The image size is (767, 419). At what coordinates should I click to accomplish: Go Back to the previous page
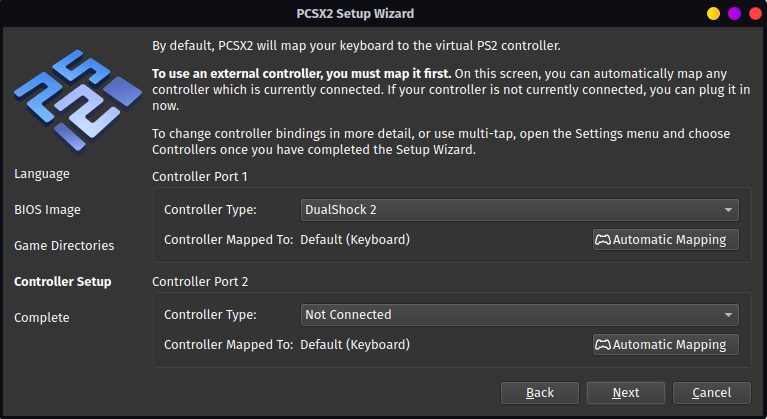pos(540,393)
